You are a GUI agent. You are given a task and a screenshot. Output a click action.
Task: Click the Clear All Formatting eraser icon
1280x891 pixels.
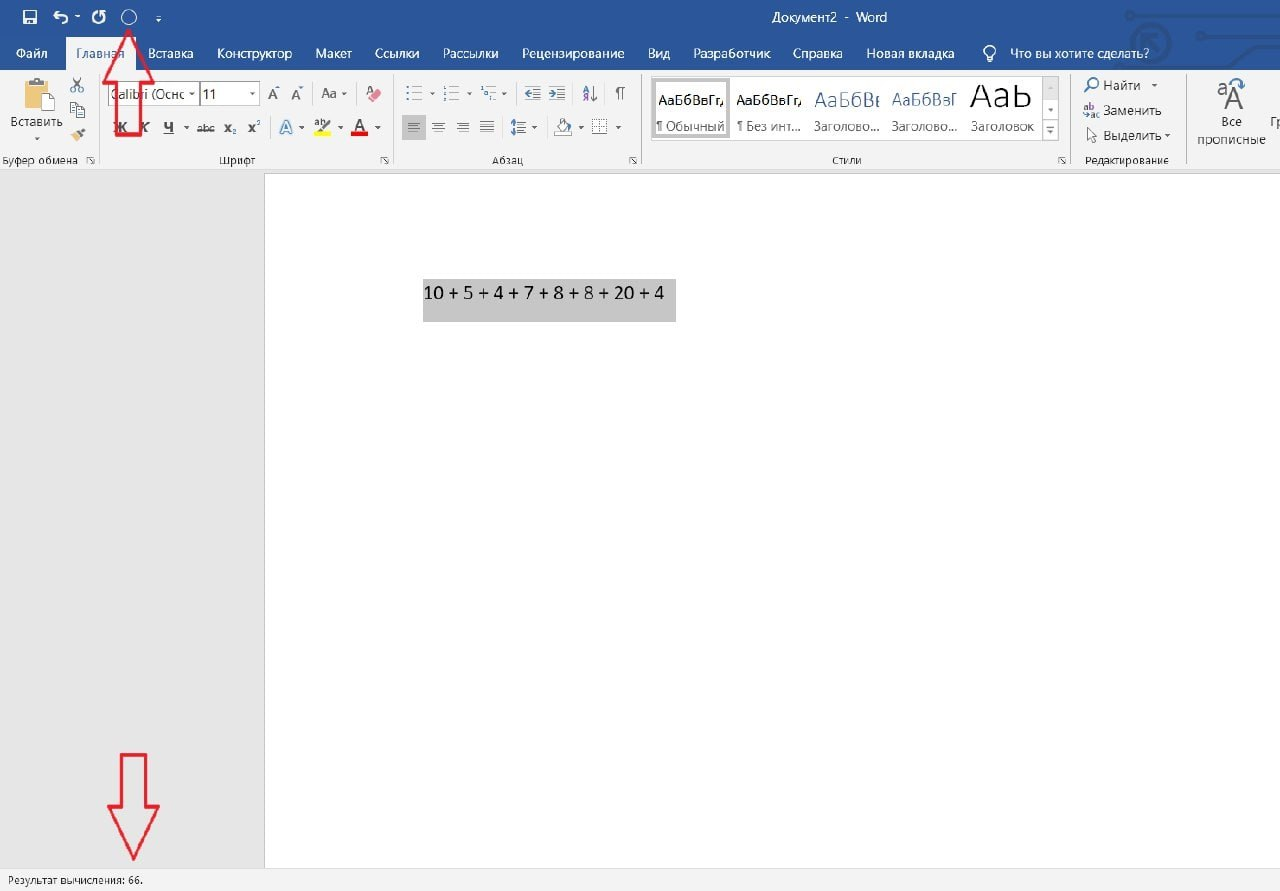(x=374, y=94)
